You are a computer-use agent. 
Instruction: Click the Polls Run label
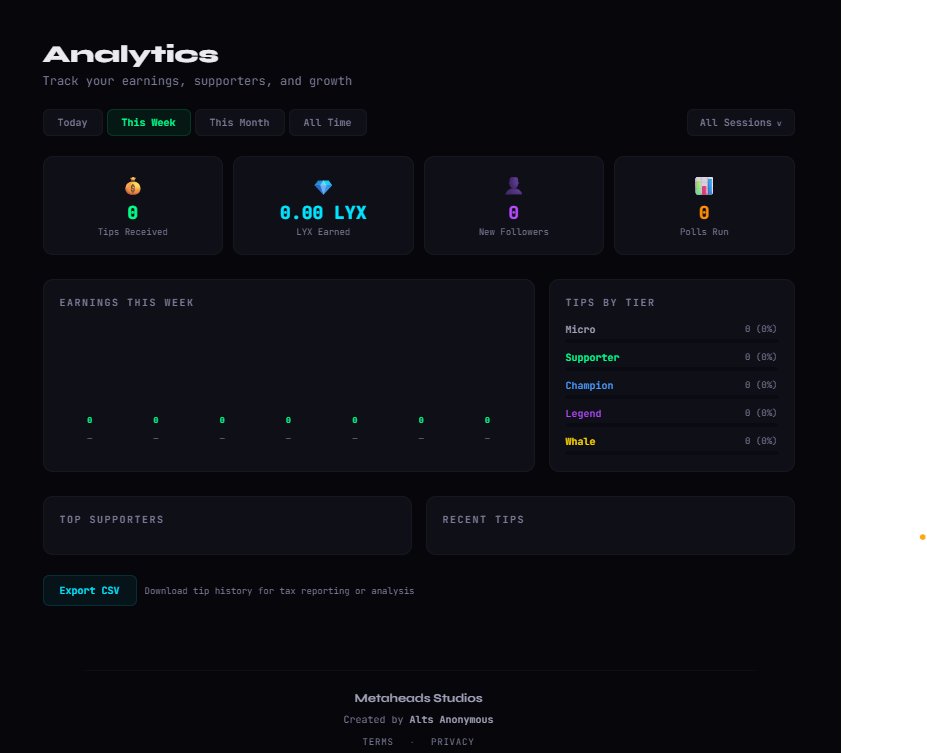tap(704, 232)
